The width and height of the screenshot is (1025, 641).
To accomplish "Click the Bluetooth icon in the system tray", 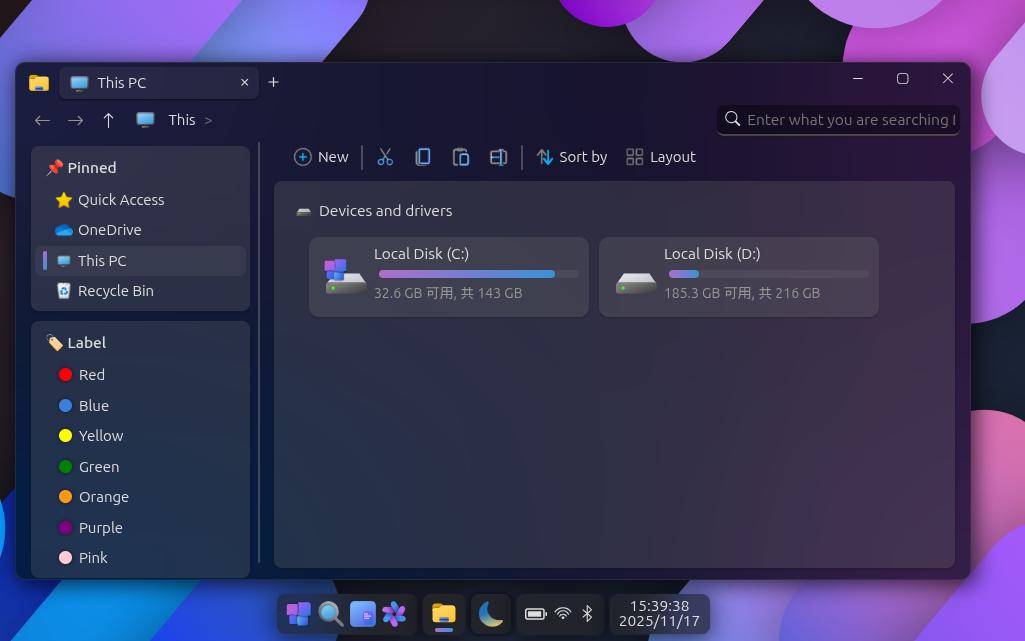I will [x=587, y=614].
